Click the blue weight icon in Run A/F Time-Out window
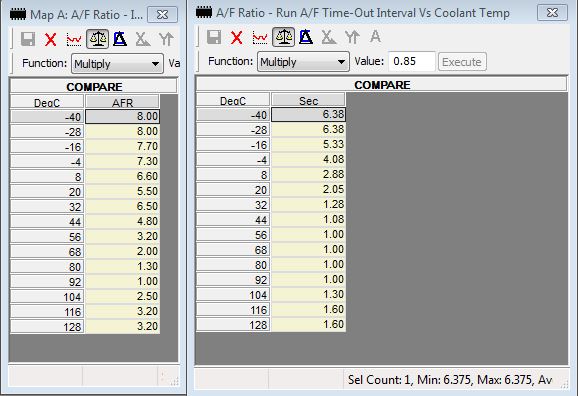Image resolution: width=578 pixels, height=396 pixels. 306,37
